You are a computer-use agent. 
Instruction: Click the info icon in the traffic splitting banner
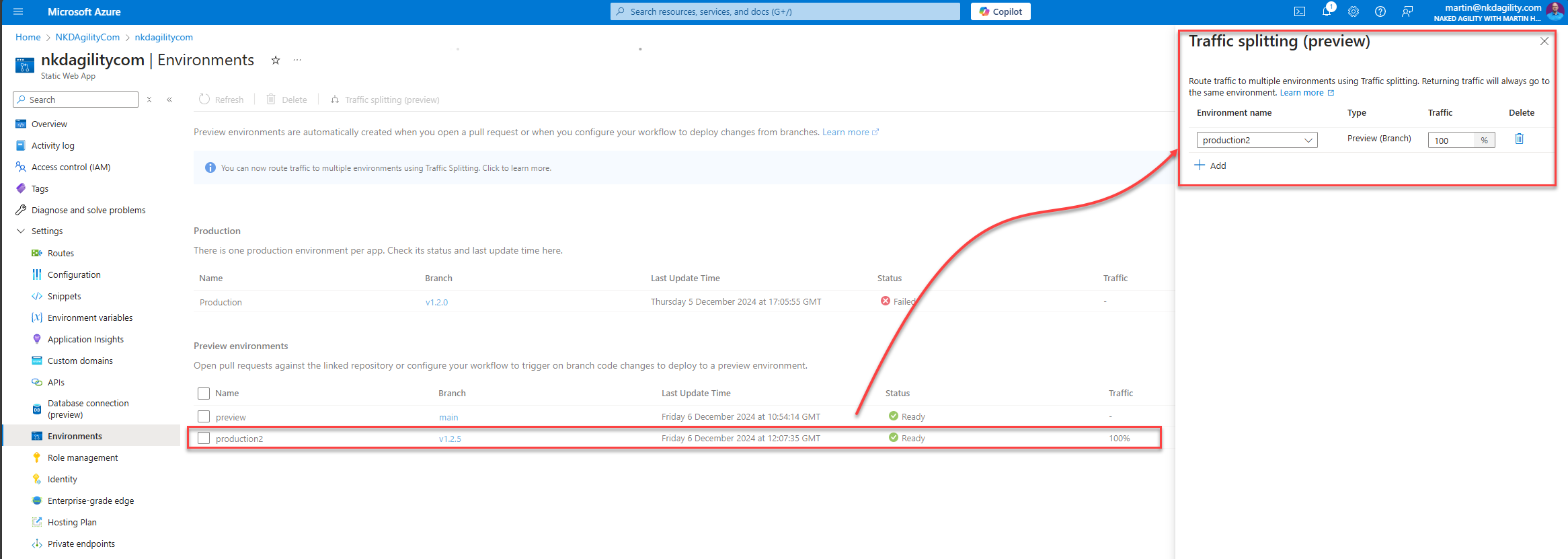[210, 167]
